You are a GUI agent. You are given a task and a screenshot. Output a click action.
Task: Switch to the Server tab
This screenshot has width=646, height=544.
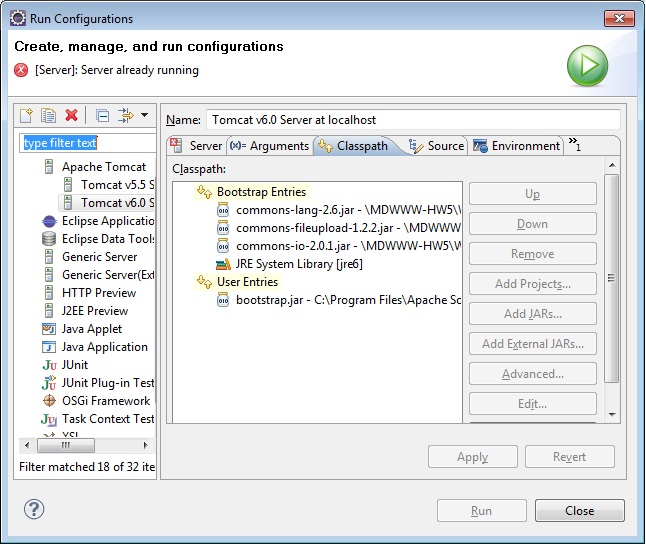click(x=197, y=146)
